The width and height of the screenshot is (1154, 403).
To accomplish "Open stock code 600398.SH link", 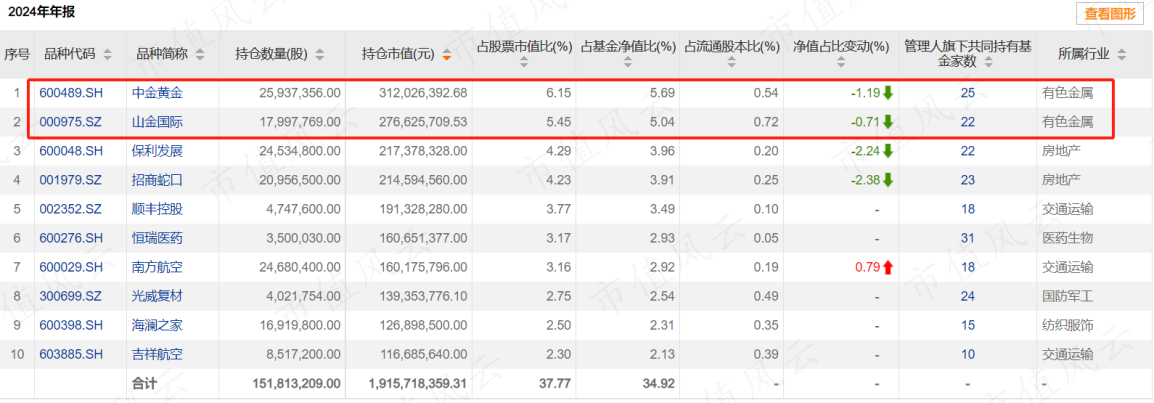I will click(x=71, y=325).
